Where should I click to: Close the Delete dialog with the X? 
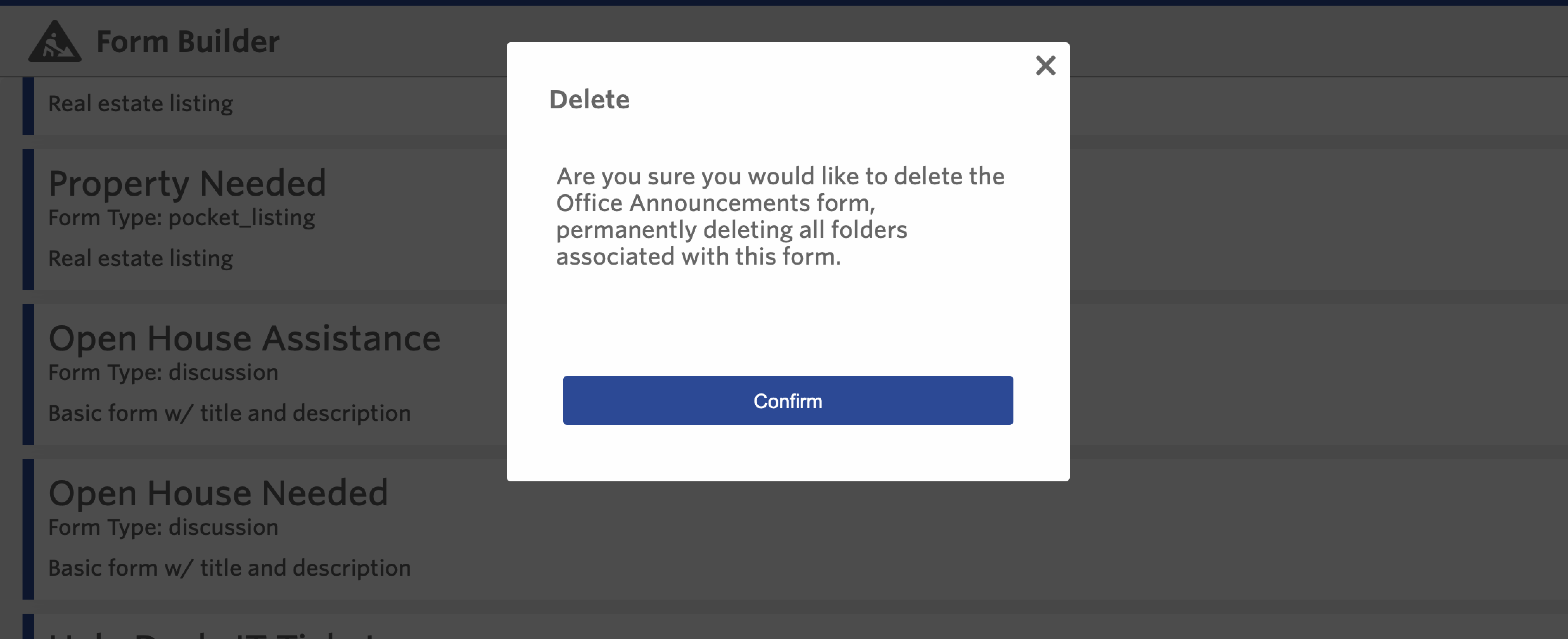click(1045, 65)
